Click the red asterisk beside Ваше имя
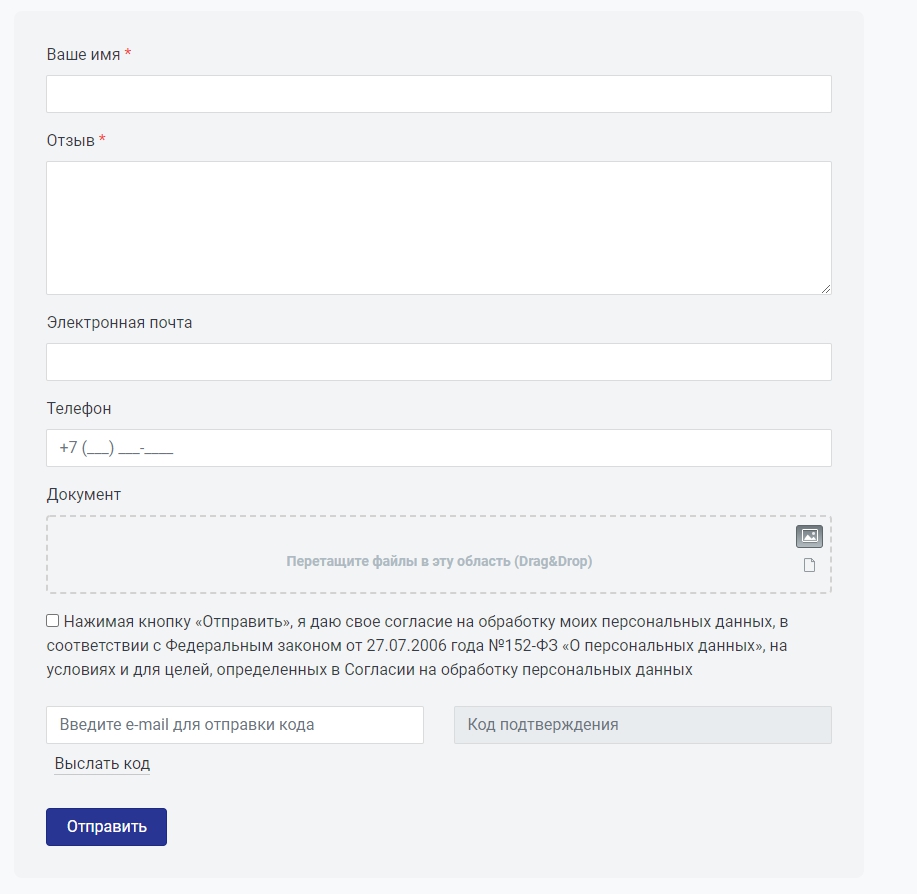This screenshot has width=917, height=894. pyautogui.click(x=128, y=54)
